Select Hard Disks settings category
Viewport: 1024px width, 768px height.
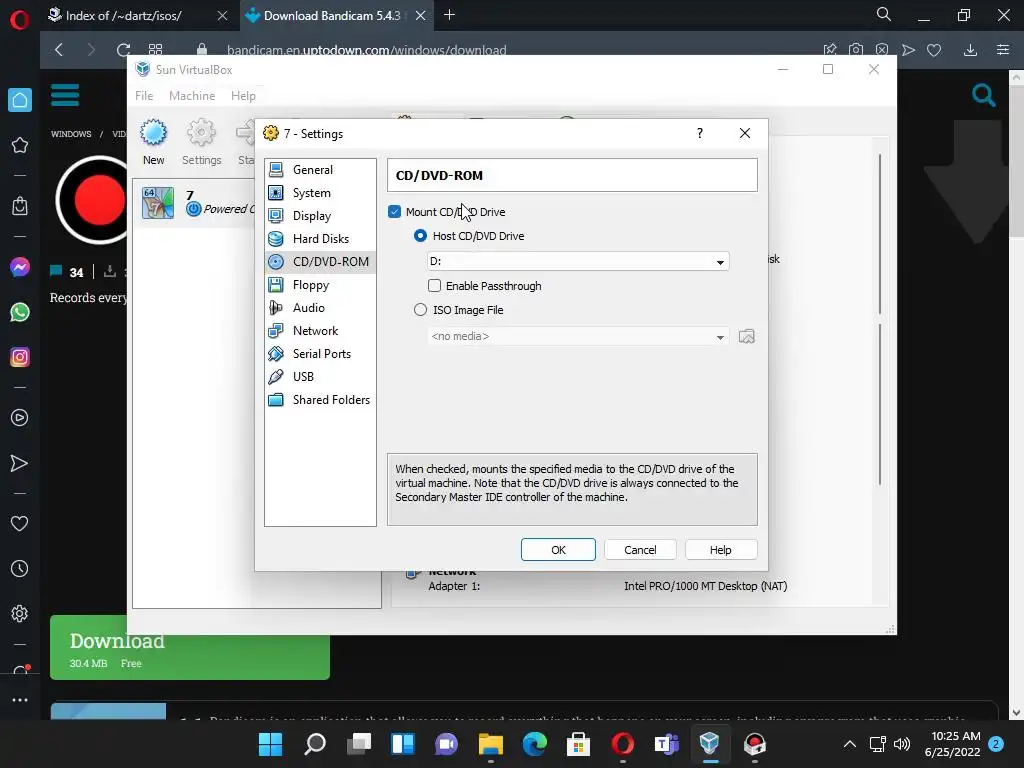click(320, 238)
